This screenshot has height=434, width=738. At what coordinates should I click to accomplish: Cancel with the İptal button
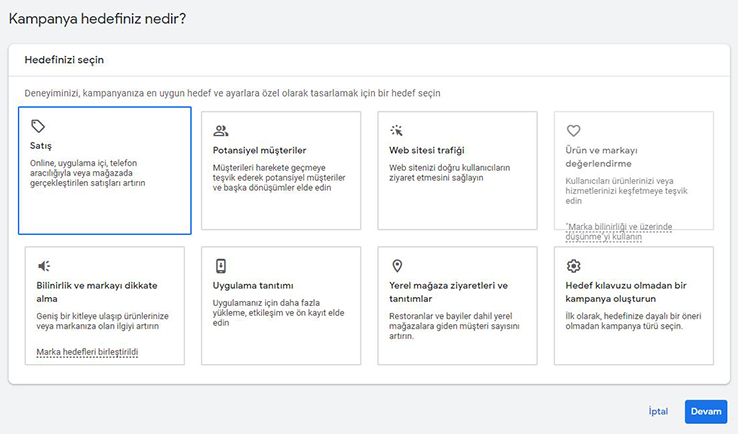(658, 411)
